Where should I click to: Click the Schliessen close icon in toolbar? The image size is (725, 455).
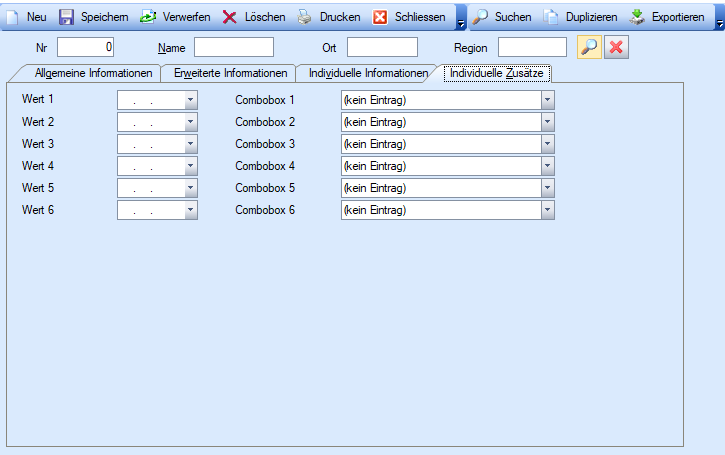click(x=380, y=17)
